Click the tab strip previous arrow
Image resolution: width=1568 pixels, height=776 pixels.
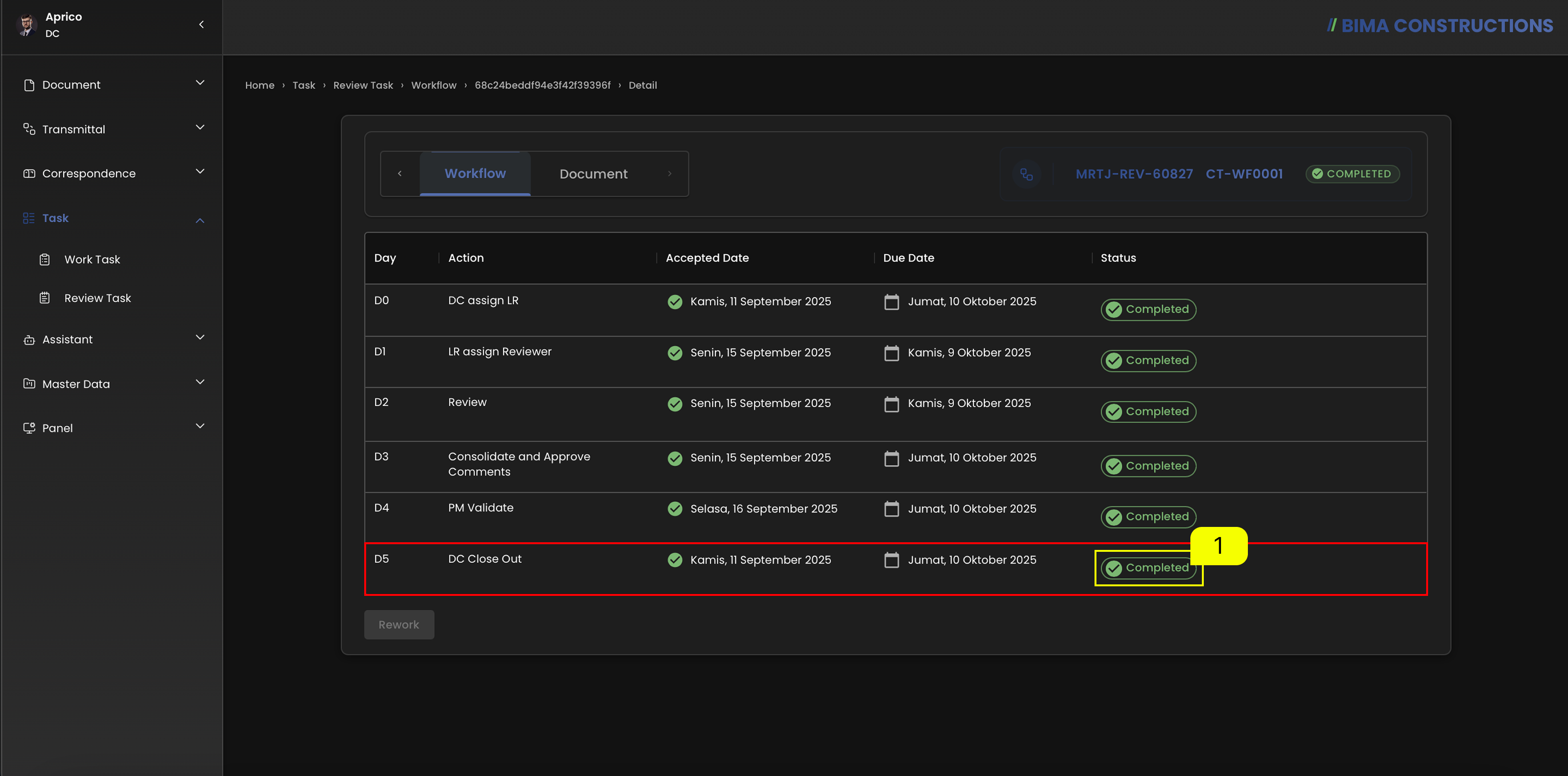tap(400, 173)
